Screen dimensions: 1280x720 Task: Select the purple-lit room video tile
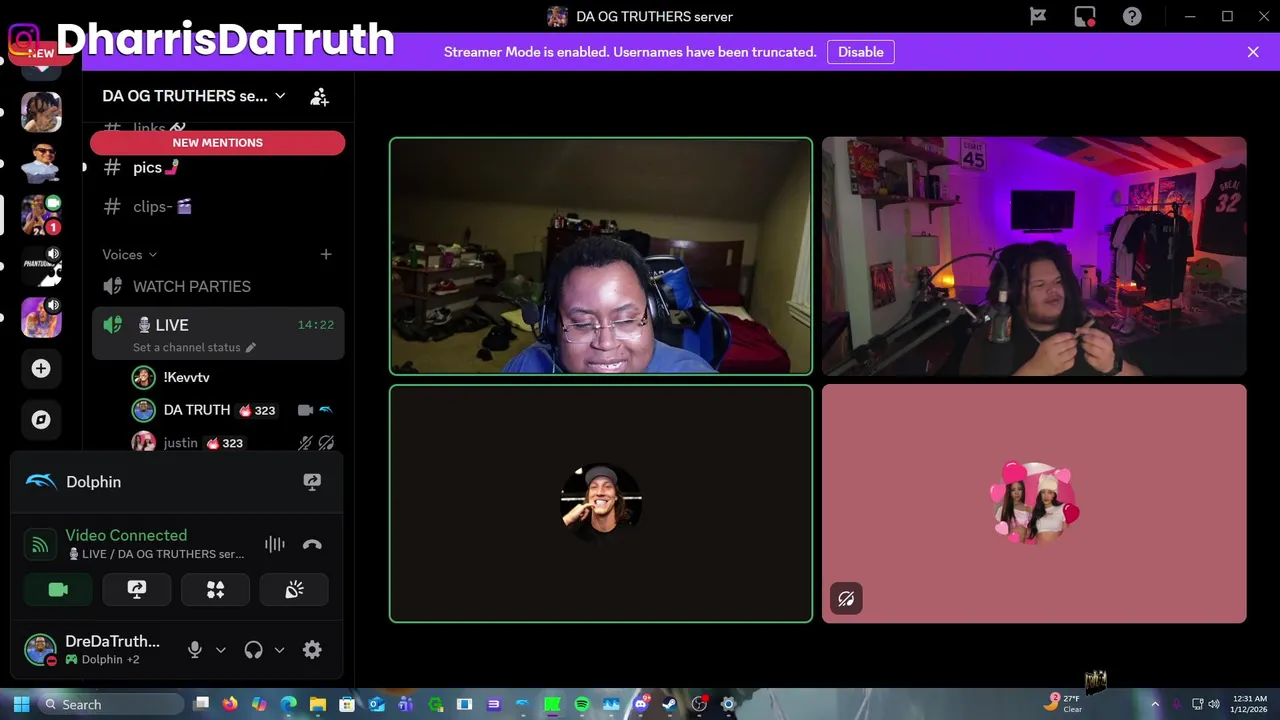[1034, 256]
